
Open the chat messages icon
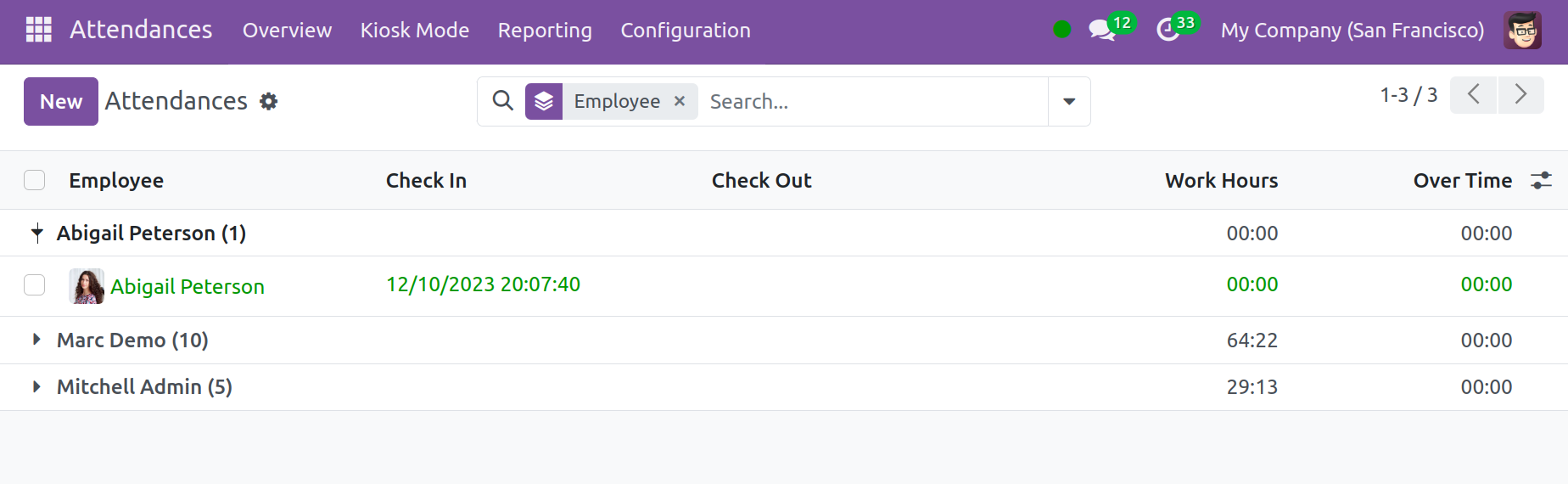[x=1101, y=30]
